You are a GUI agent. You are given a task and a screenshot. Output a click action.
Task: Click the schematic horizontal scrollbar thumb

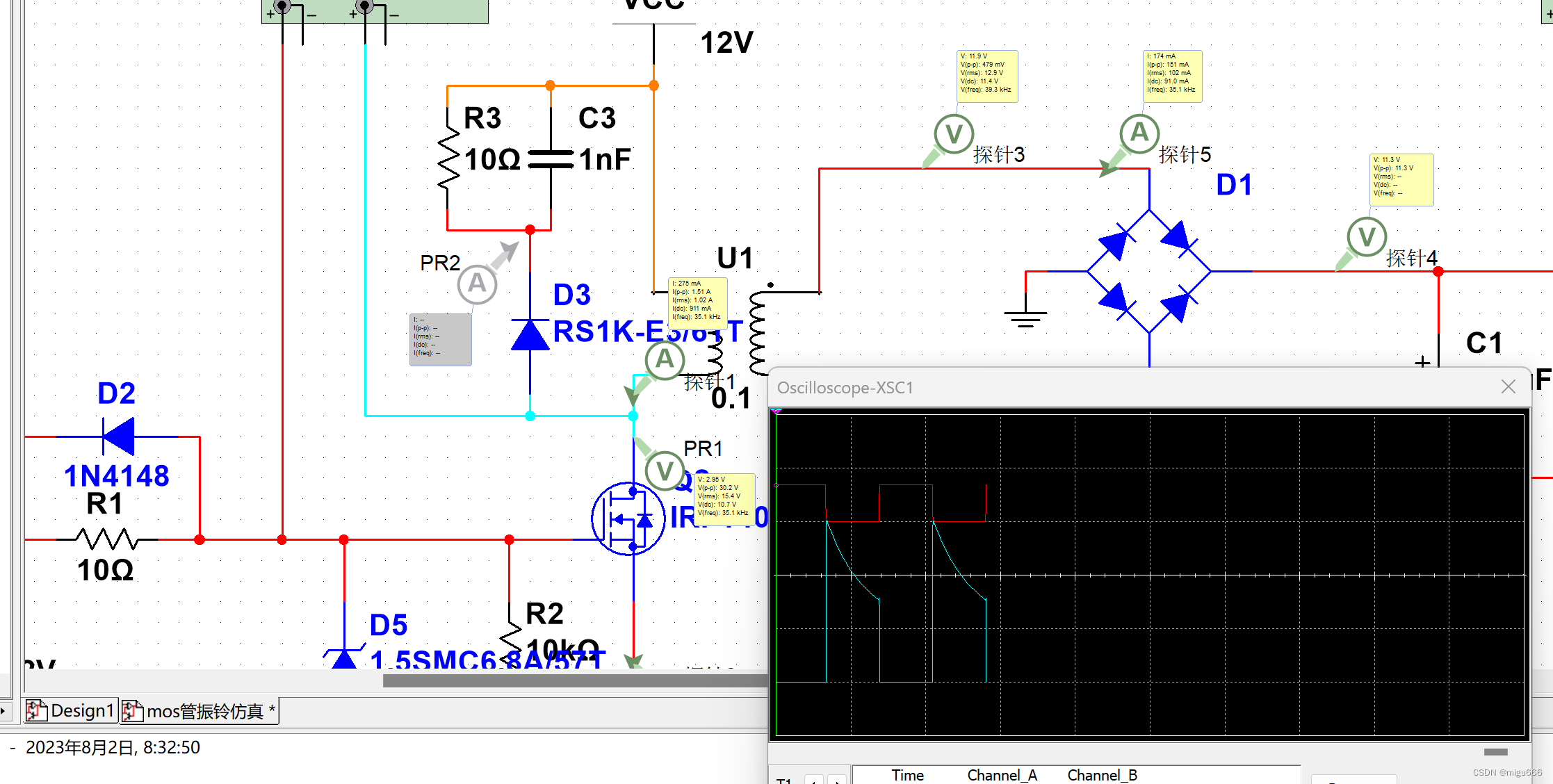(x=574, y=681)
